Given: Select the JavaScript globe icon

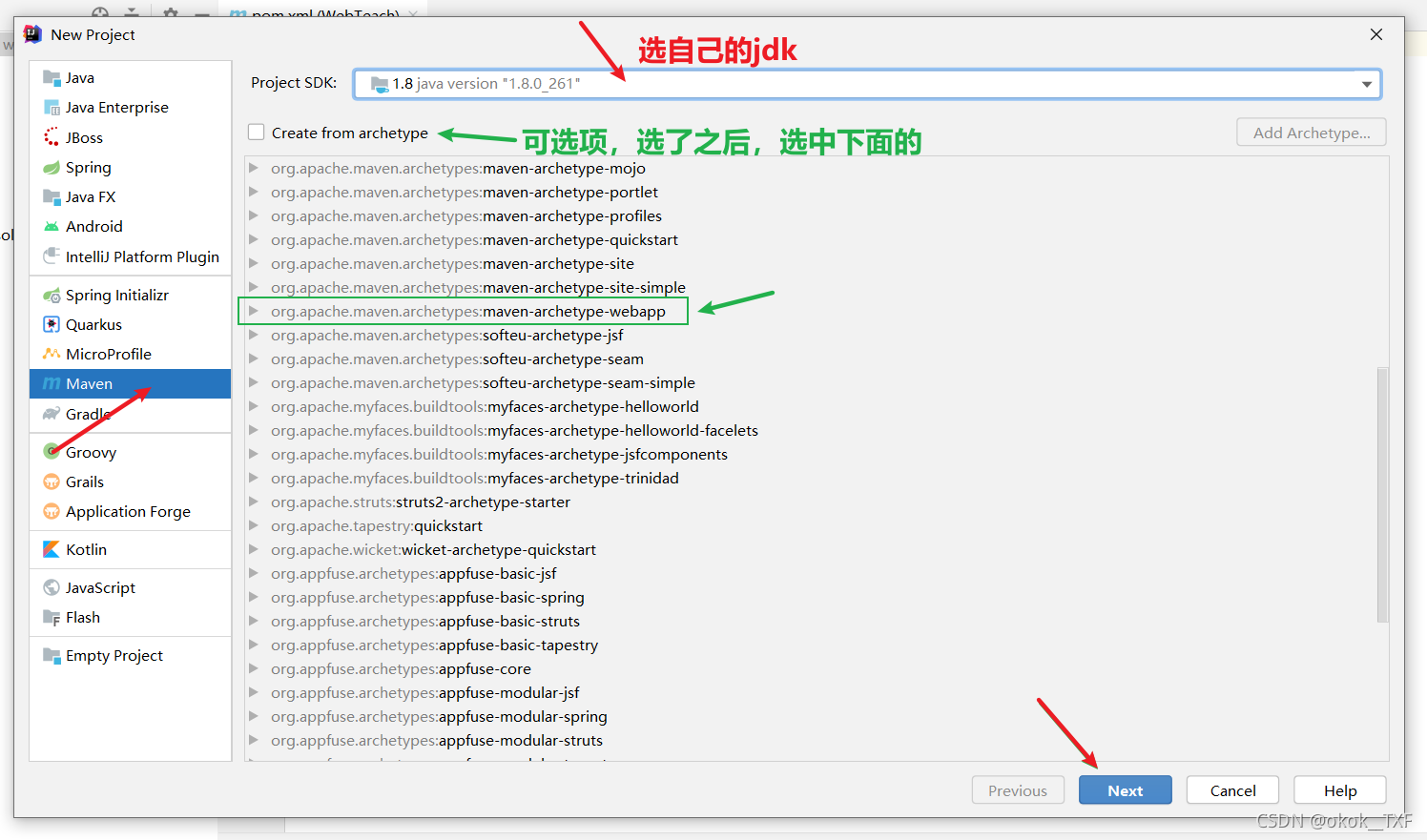Looking at the screenshot, I should 52,588.
